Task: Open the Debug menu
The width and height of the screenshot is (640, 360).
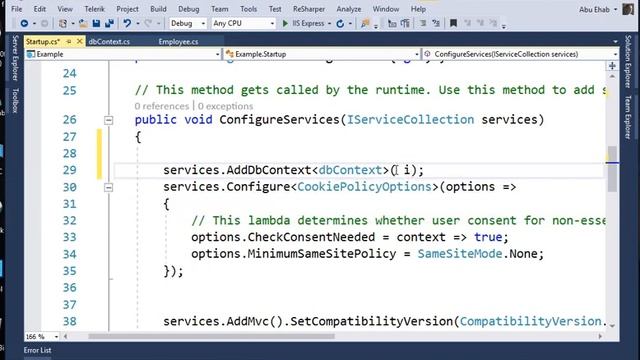Action: pyautogui.click(x=189, y=9)
